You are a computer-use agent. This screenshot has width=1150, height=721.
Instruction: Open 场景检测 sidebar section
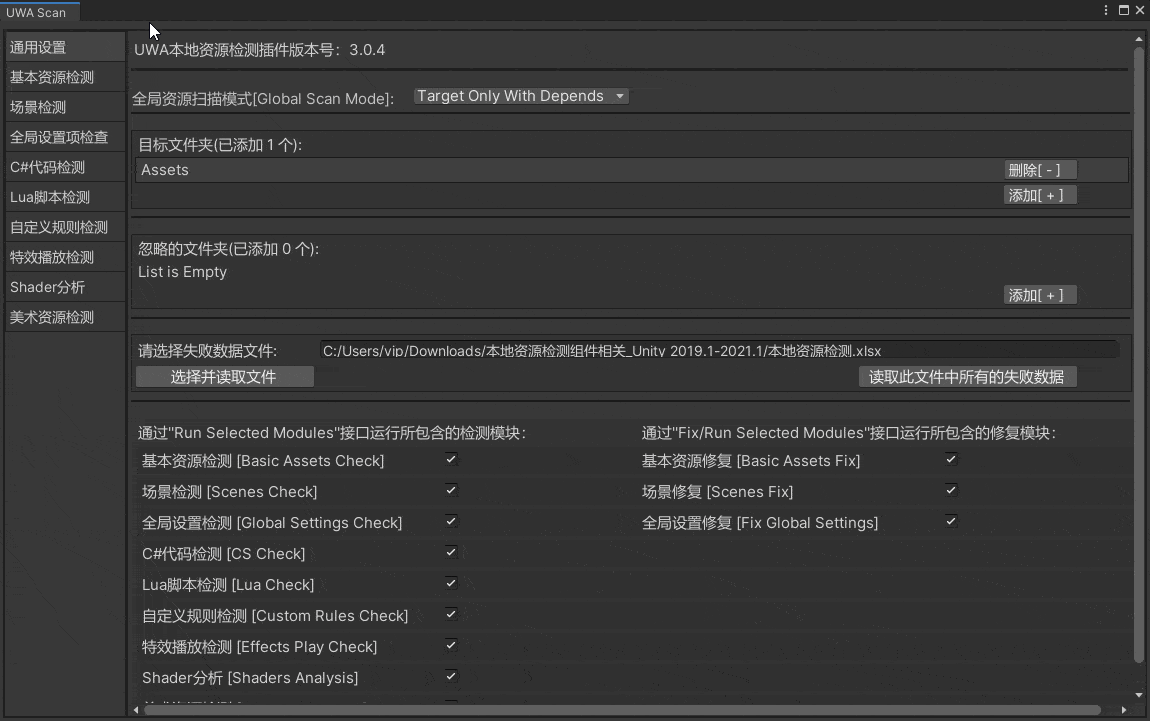tap(65, 107)
